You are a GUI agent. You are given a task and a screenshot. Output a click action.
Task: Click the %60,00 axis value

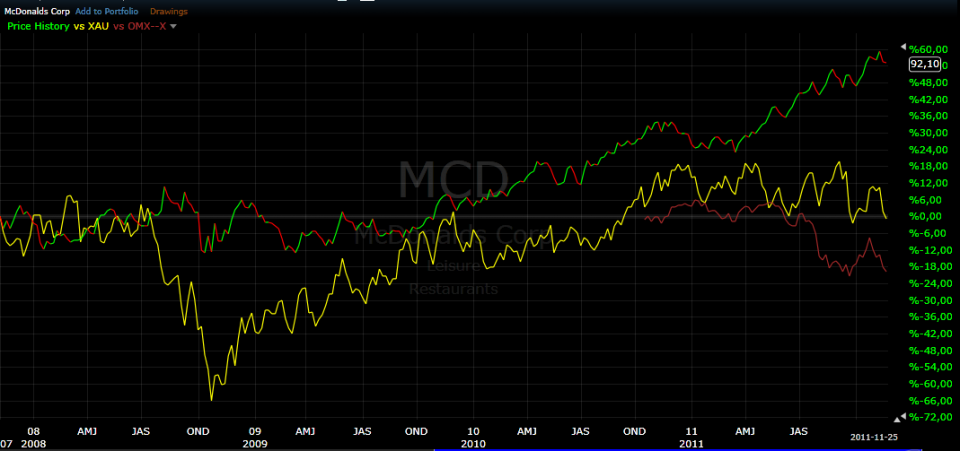(x=930, y=49)
